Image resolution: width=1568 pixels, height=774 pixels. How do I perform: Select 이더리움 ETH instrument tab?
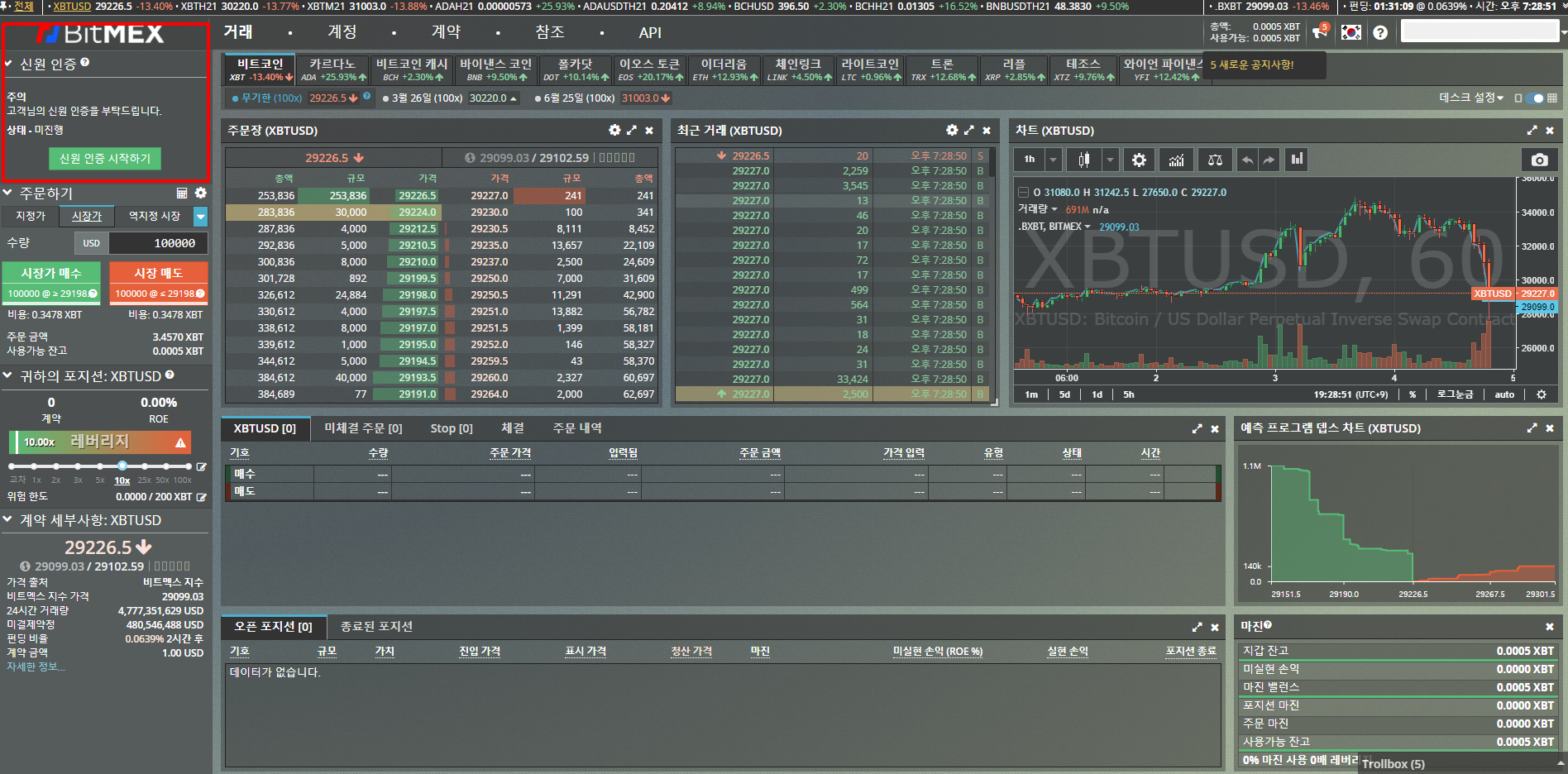pos(724,69)
